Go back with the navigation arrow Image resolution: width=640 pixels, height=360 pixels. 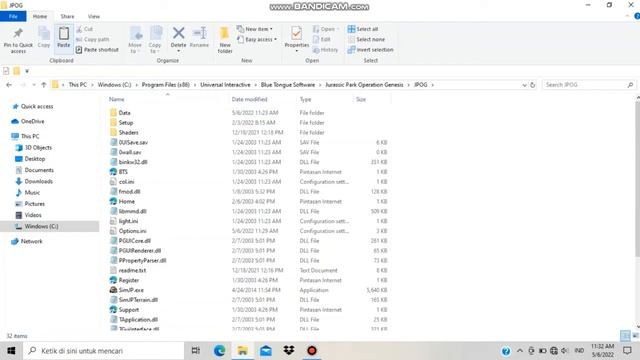[9, 85]
